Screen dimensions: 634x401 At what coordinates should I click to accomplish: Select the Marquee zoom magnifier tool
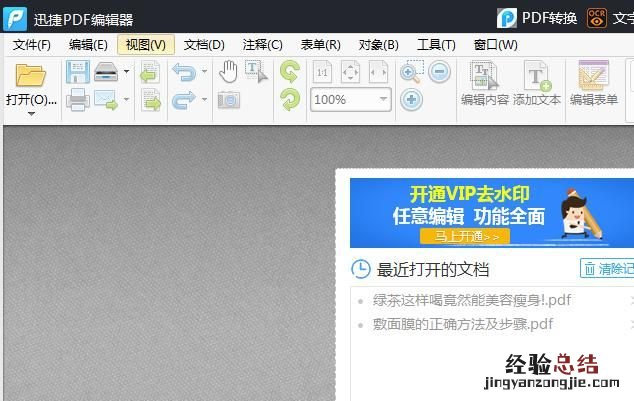[x=412, y=72]
